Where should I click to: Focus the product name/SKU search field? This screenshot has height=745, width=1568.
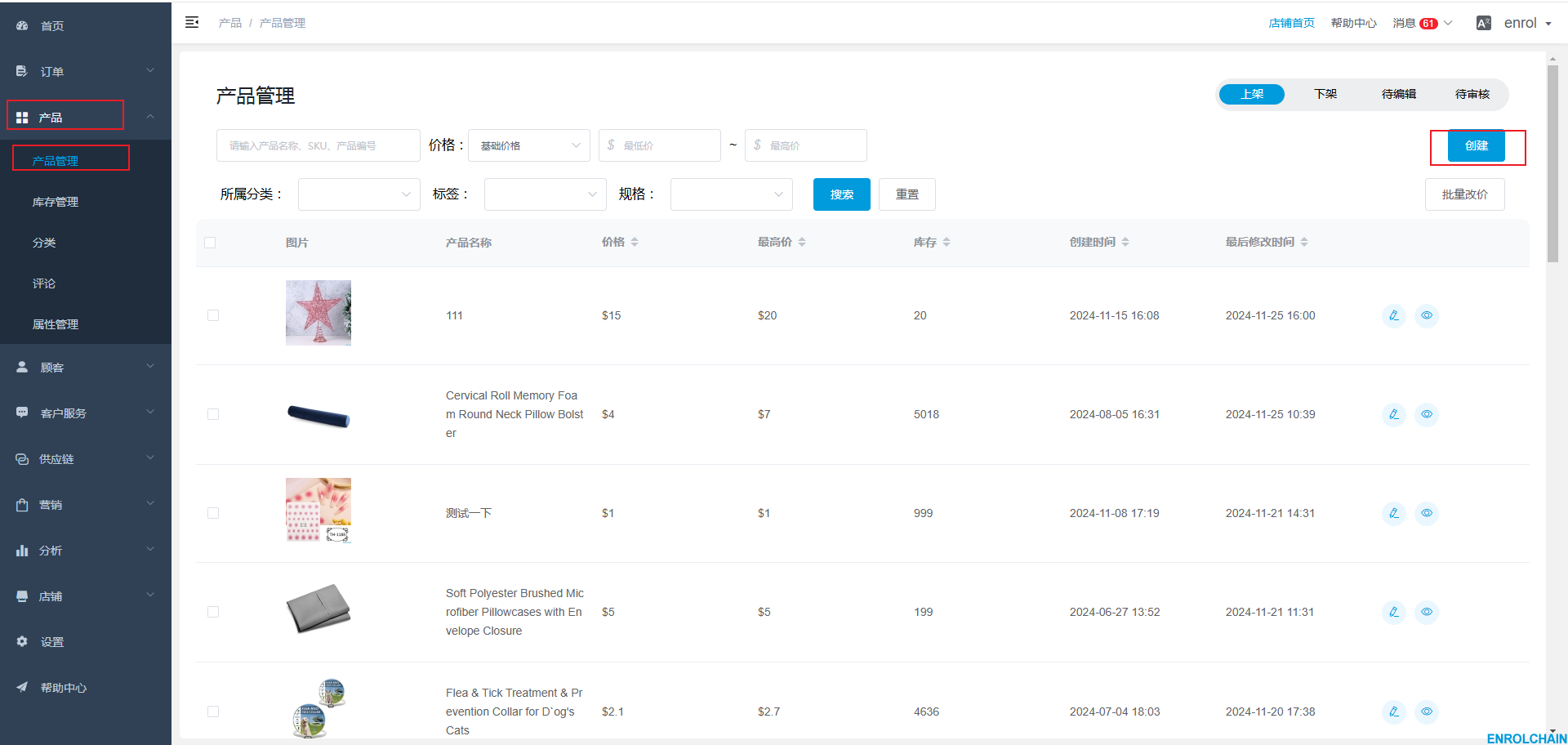pyautogui.click(x=318, y=145)
